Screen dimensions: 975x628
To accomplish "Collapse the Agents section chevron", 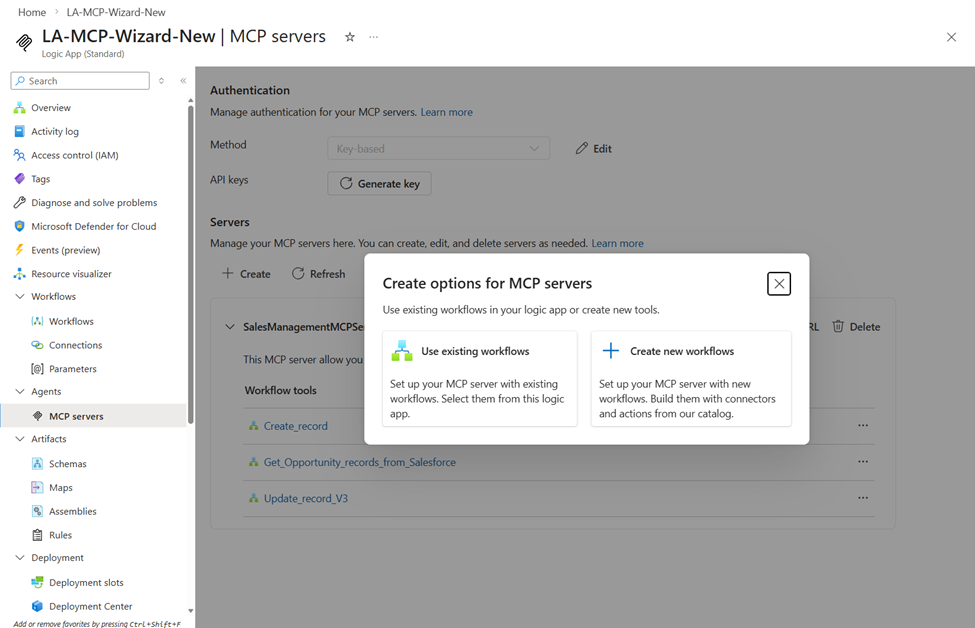I will click(19, 392).
